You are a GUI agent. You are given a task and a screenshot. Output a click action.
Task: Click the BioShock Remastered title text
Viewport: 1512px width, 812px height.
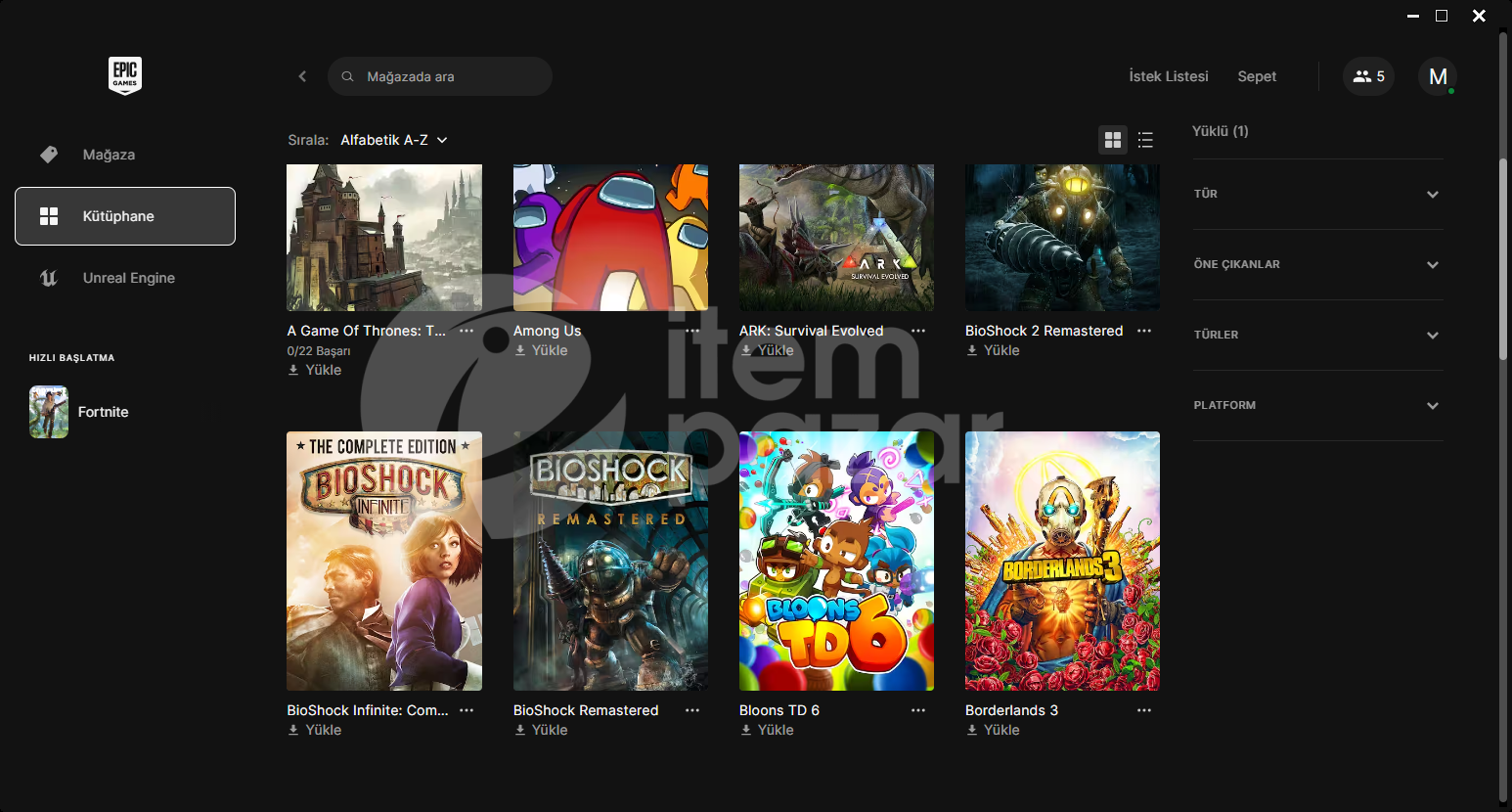[x=586, y=710]
